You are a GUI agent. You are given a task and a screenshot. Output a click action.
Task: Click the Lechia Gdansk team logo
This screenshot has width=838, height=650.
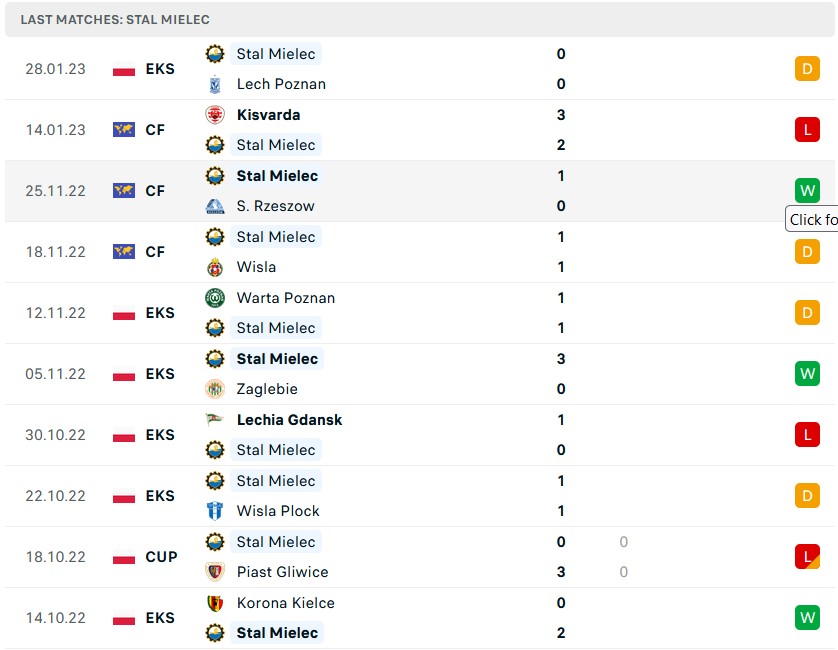click(215, 420)
